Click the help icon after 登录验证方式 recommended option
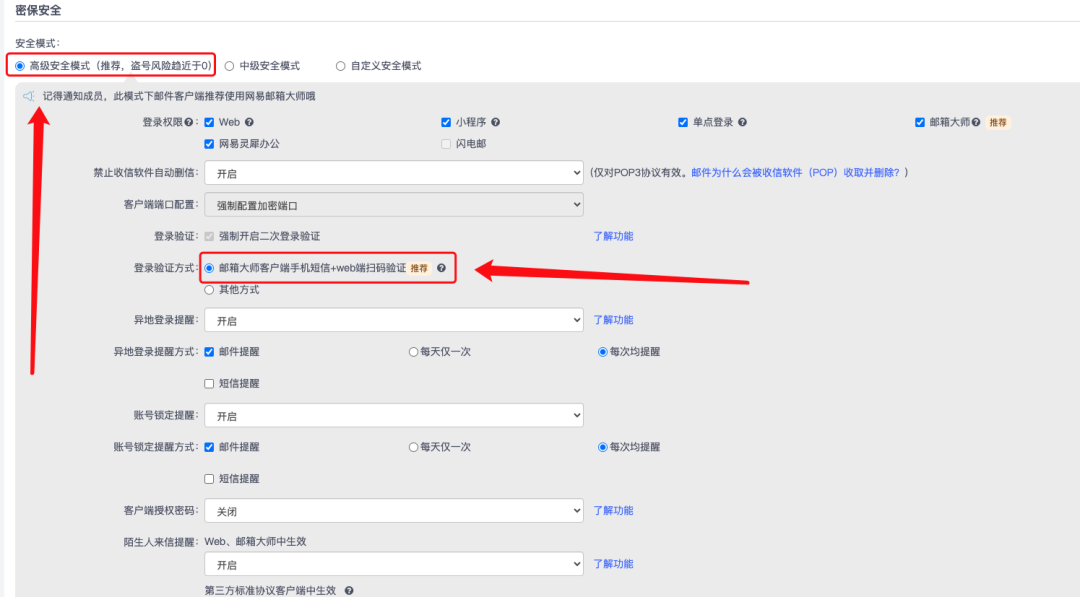The width and height of the screenshot is (1080, 597). coord(442,268)
